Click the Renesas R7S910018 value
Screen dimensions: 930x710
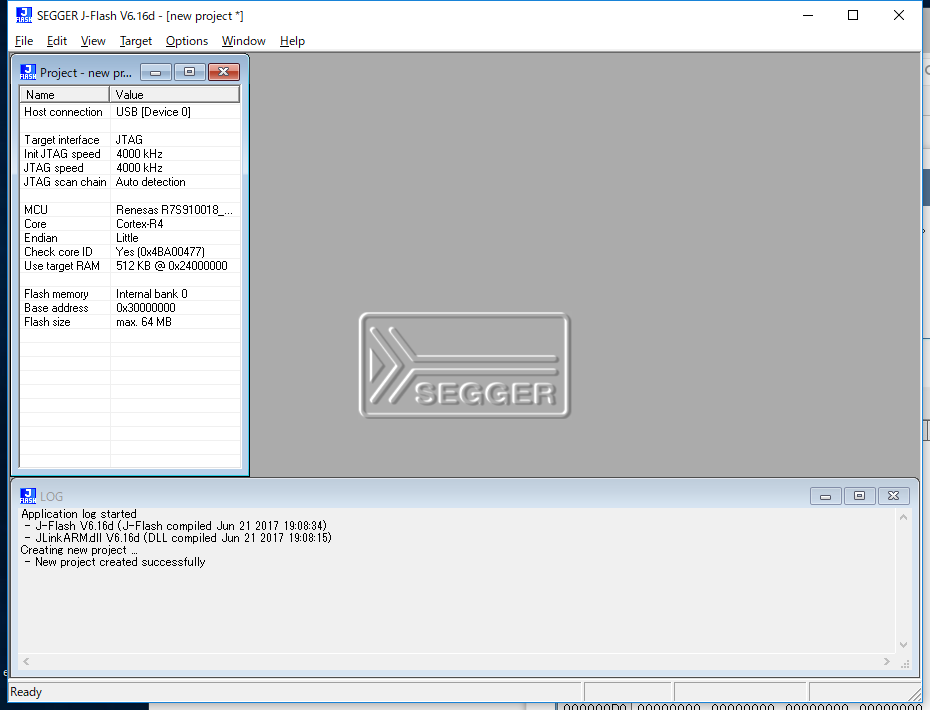point(174,210)
